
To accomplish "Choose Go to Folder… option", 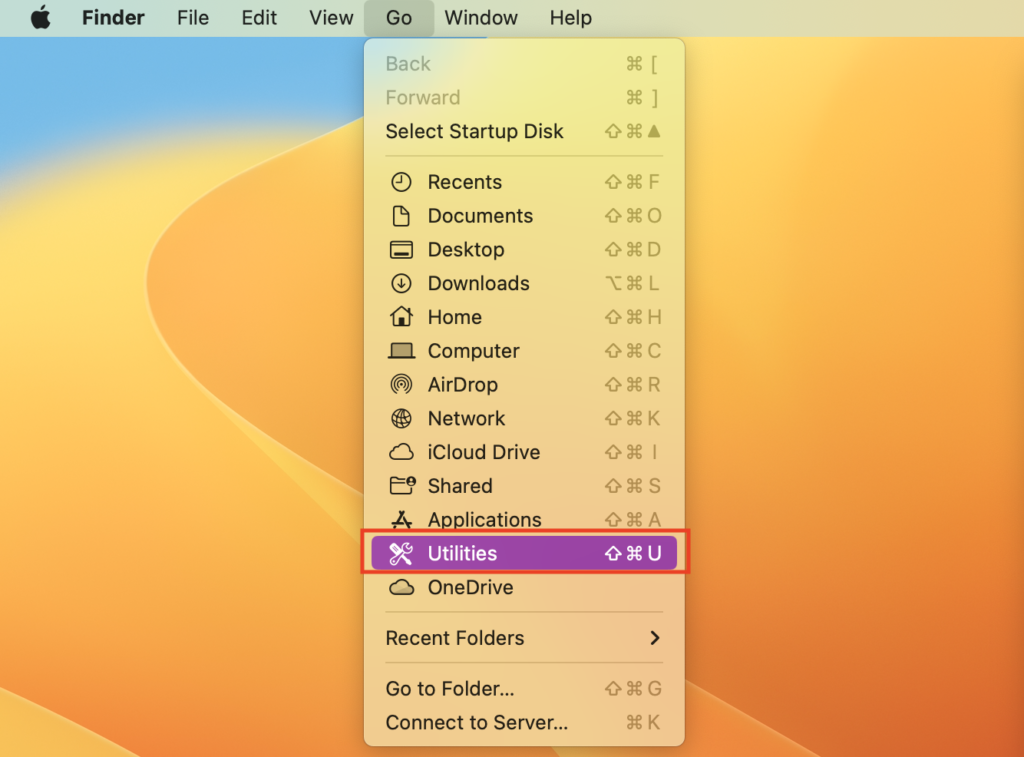I will coord(450,689).
